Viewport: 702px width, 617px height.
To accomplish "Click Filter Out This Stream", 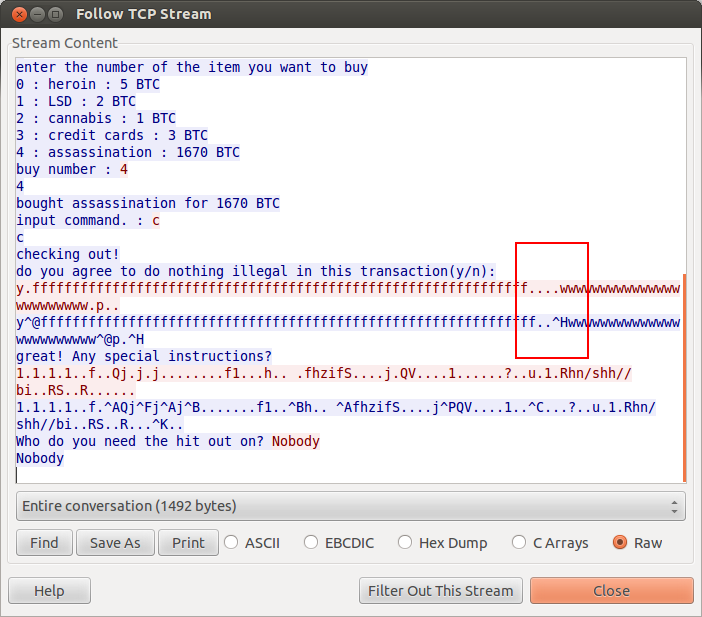I will (x=440, y=591).
